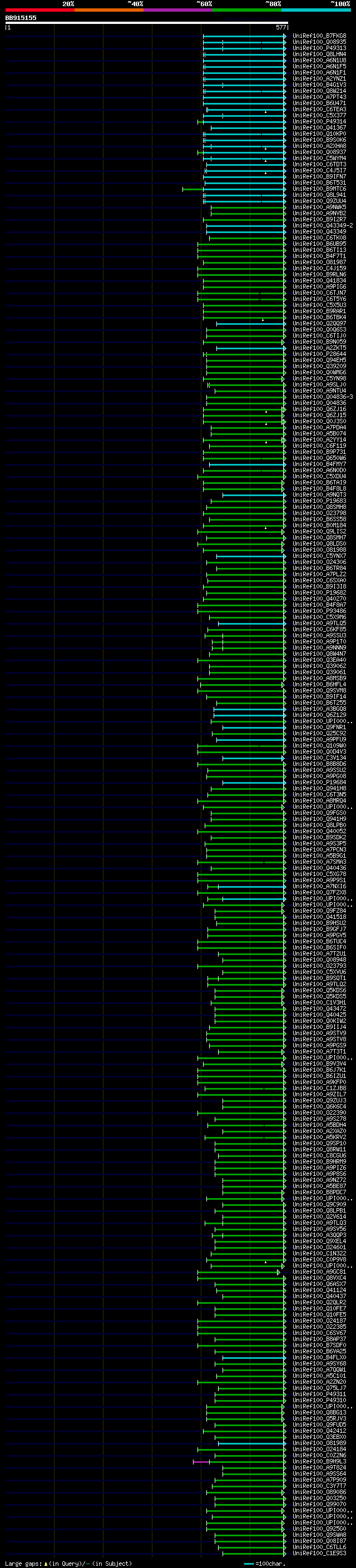This screenshot has width=356, height=1568.
Task: Select label UniRef100_A5C101
Action: pyautogui.click(x=319, y=1375)
